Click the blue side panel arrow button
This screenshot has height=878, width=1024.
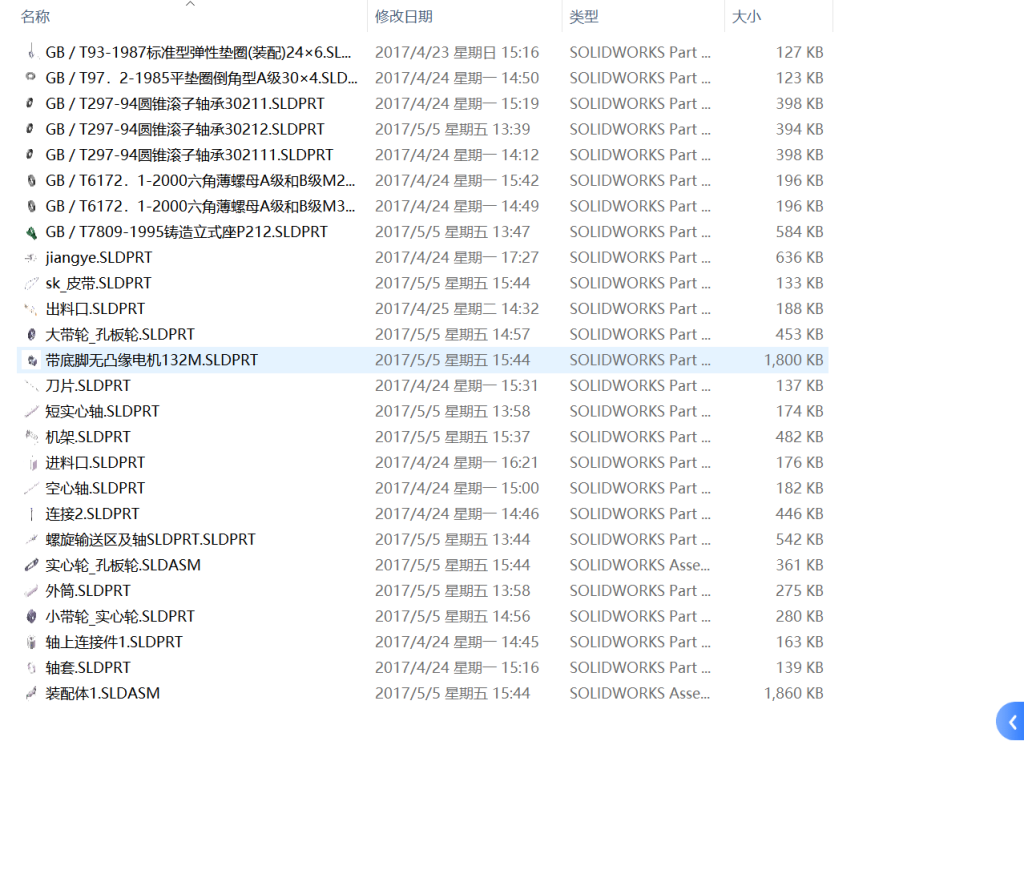click(1011, 721)
